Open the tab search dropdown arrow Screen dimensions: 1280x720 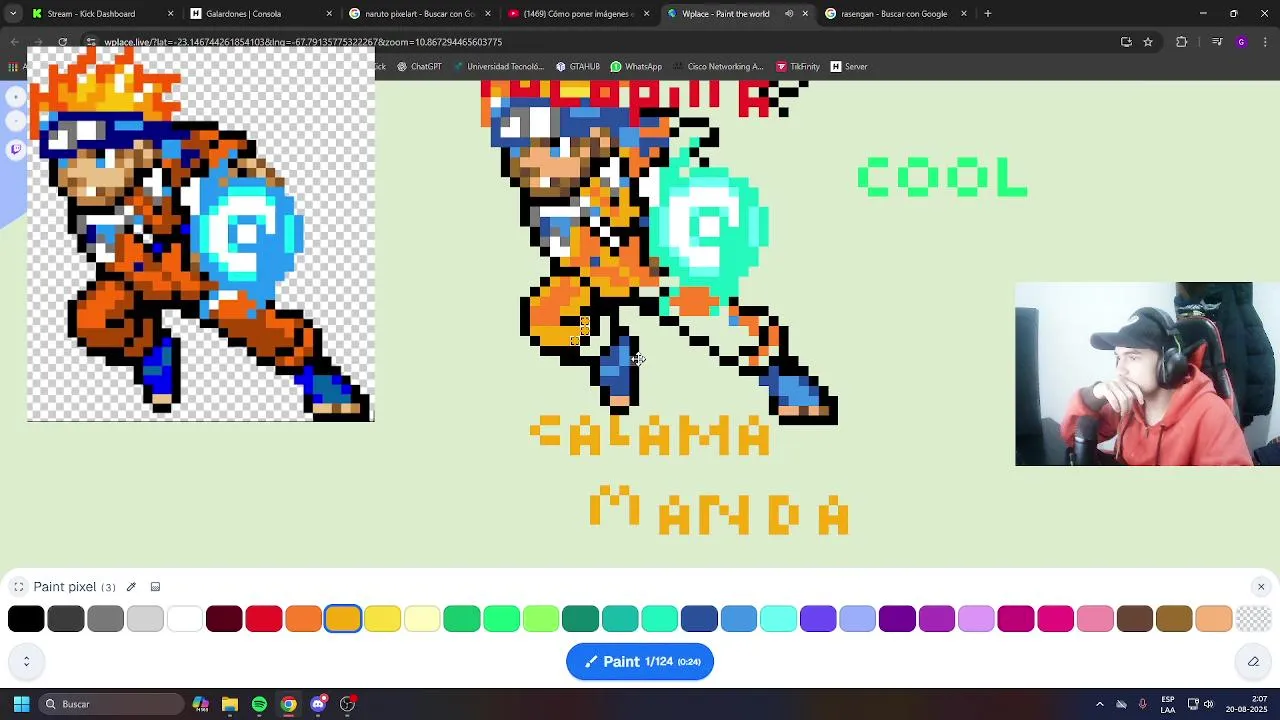[13, 14]
